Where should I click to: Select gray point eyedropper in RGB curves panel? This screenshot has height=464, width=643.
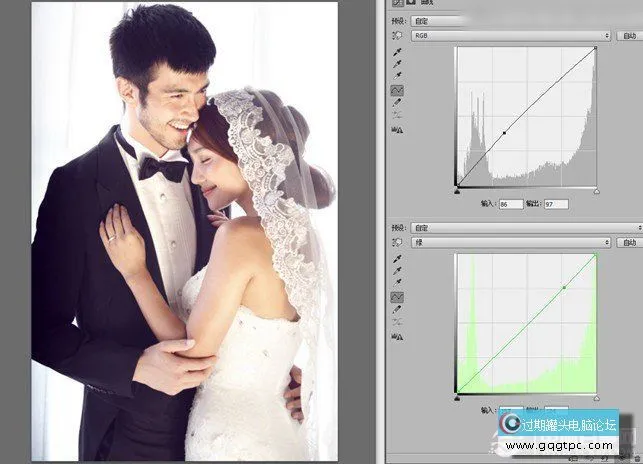pyautogui.click(x=397, y=62)
